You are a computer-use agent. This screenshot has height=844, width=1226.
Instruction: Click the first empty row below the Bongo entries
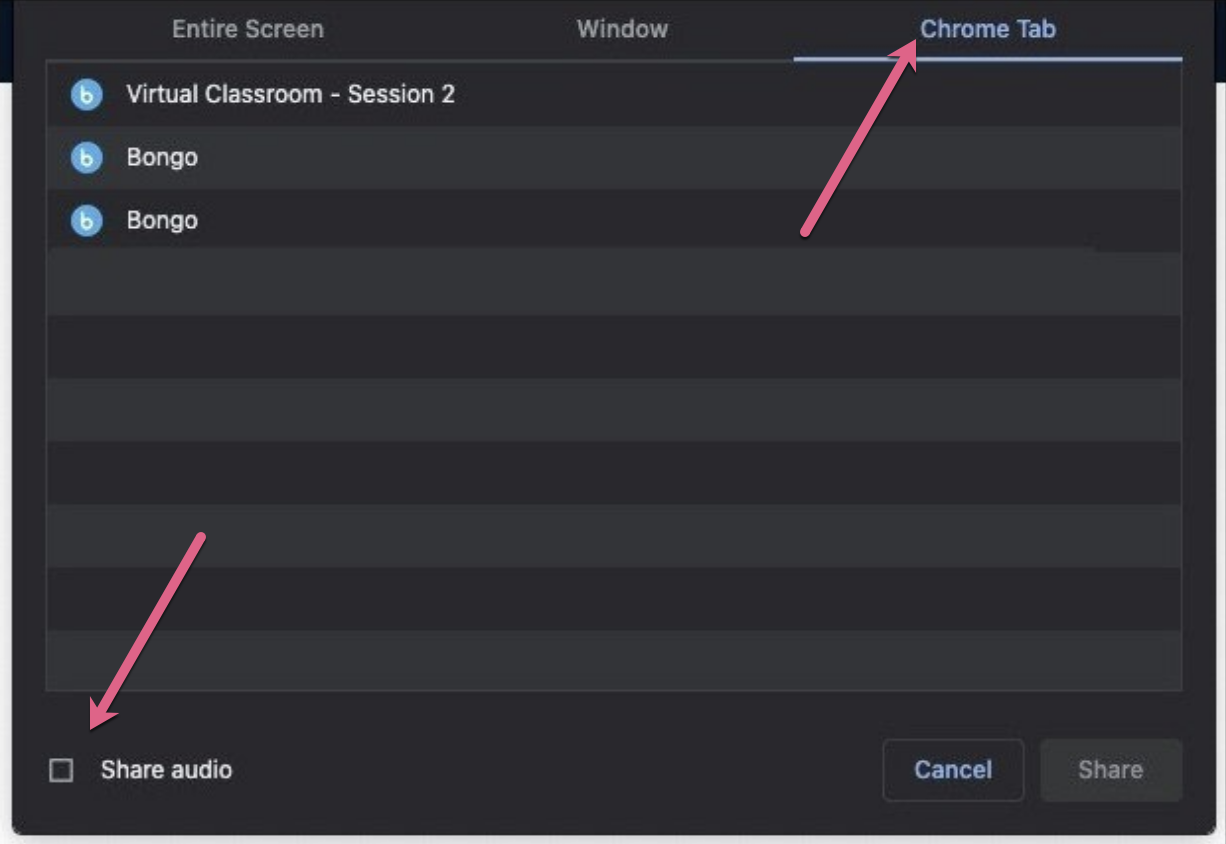click(x=612, y=283)
